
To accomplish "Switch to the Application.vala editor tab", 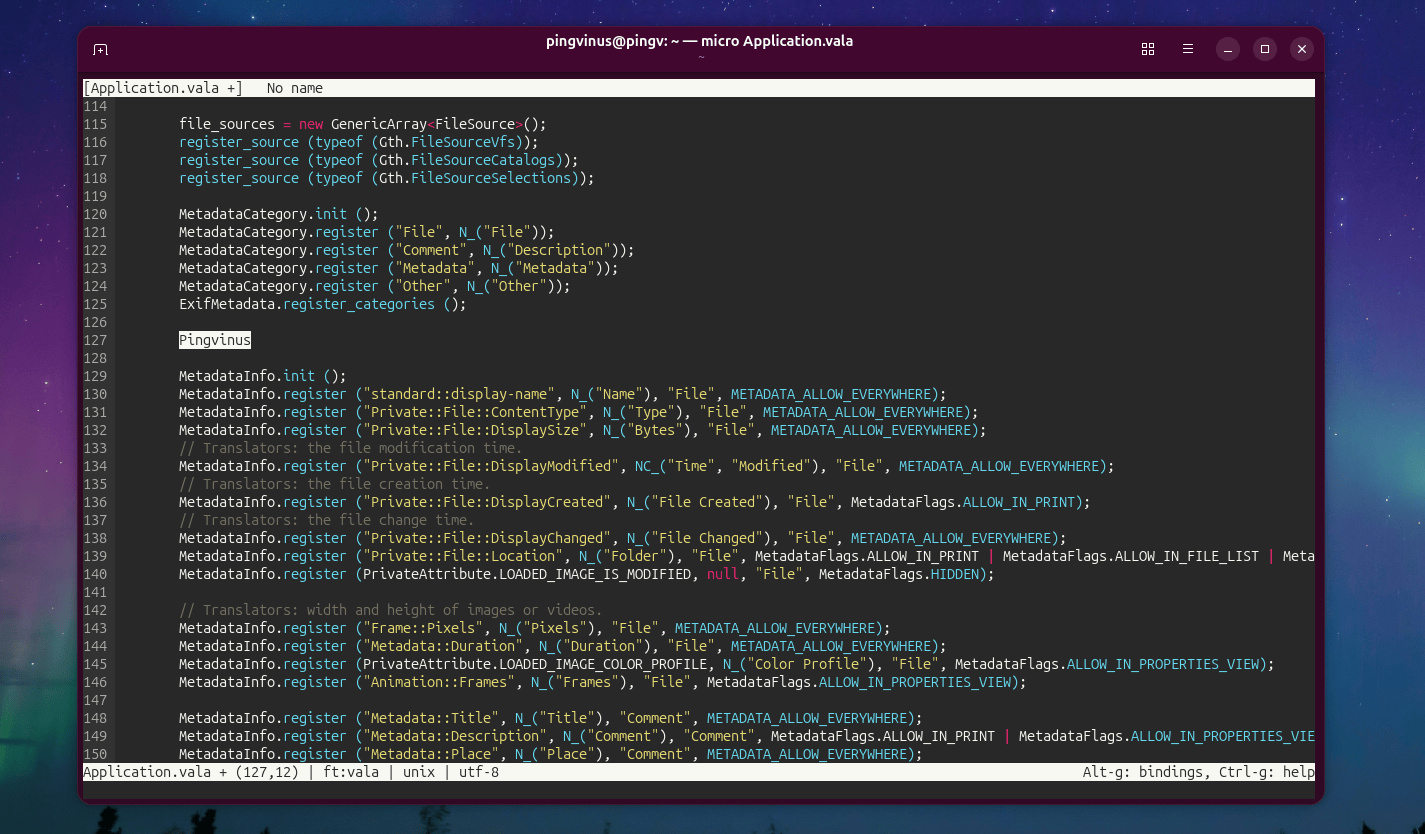I will click(163, 88).
